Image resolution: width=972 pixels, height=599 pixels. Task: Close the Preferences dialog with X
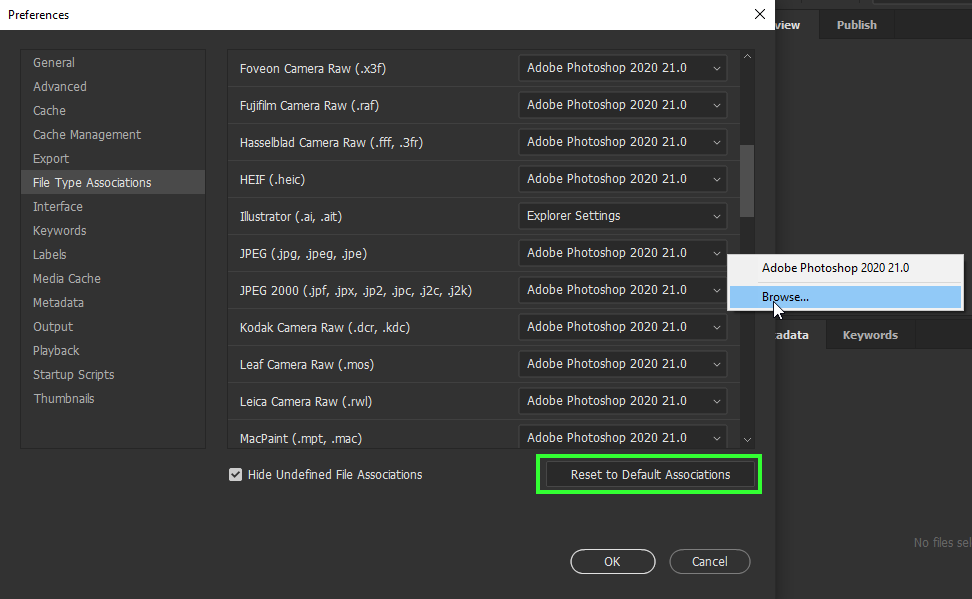coord(760,14)
